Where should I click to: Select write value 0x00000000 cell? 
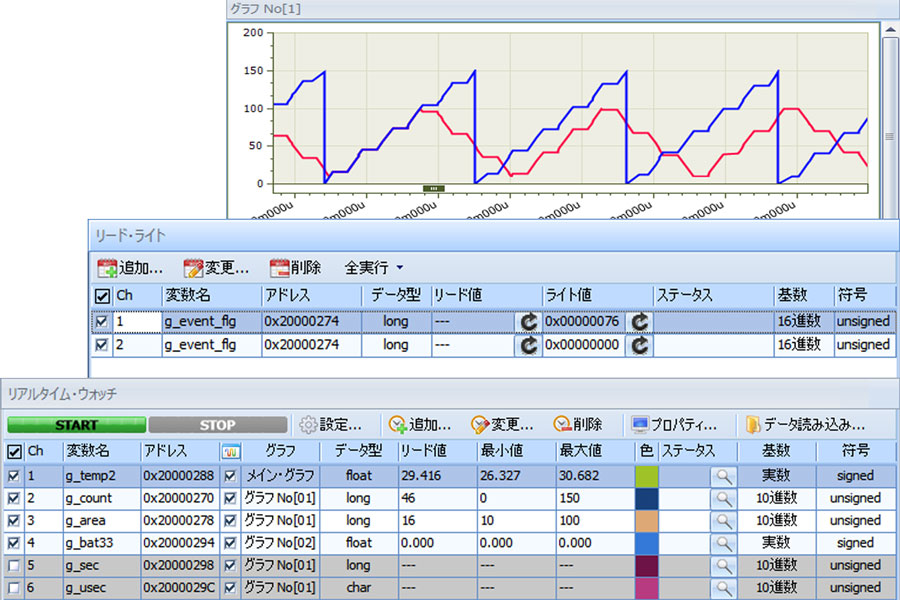tap(584, 345)
